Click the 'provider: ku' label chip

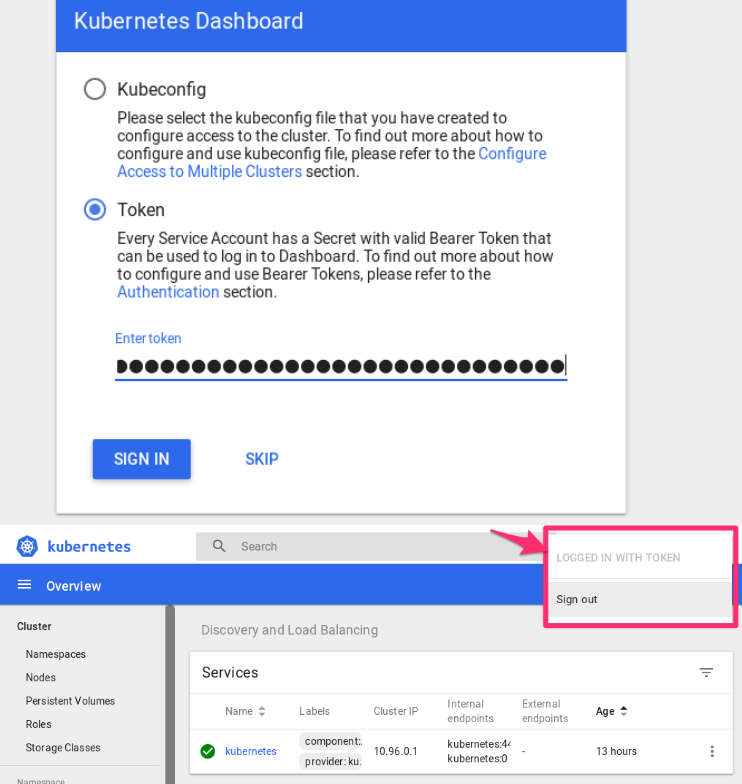click(x=330, y=762)
